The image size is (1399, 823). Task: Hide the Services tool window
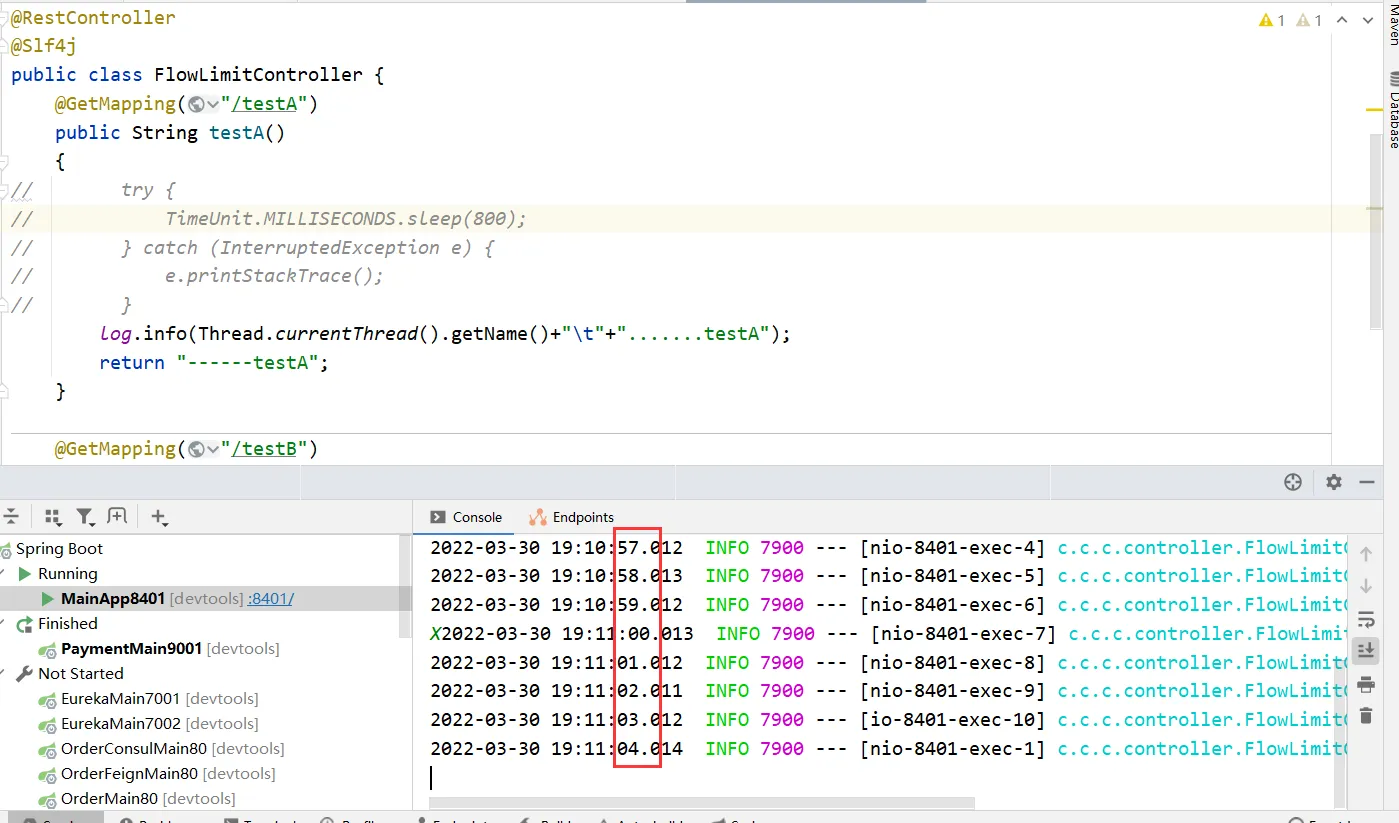[1367, 482]
